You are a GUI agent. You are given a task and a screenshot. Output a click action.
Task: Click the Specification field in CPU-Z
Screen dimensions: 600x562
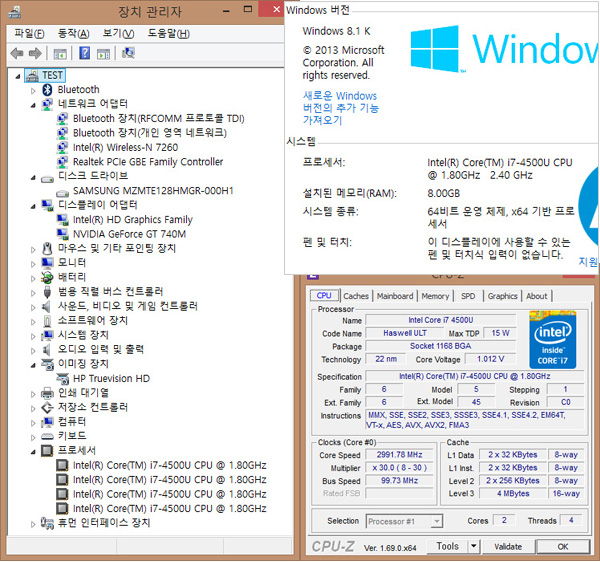coord(474,376)
